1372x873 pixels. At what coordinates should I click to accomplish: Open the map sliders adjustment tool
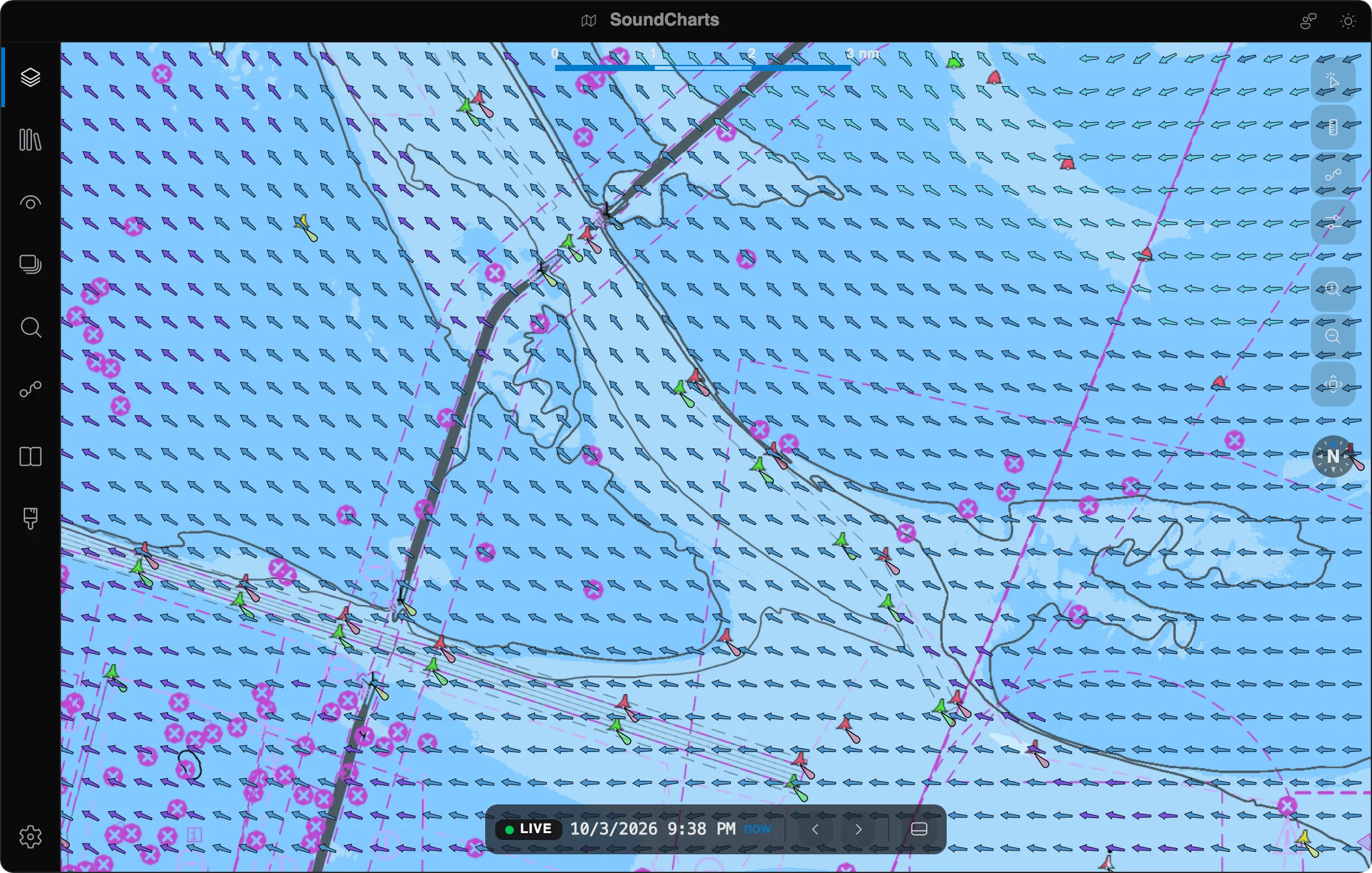[1333, 222]
